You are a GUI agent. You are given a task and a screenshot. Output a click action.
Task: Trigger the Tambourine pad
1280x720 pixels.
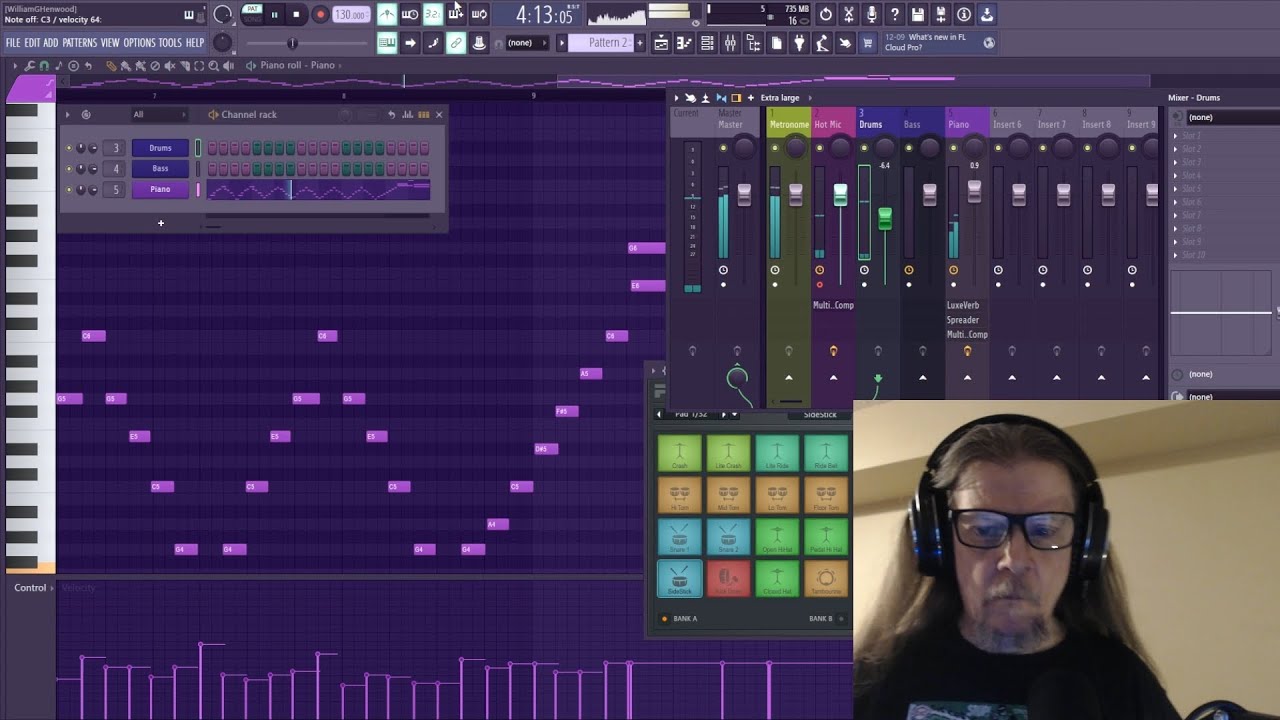click(826, 579)
